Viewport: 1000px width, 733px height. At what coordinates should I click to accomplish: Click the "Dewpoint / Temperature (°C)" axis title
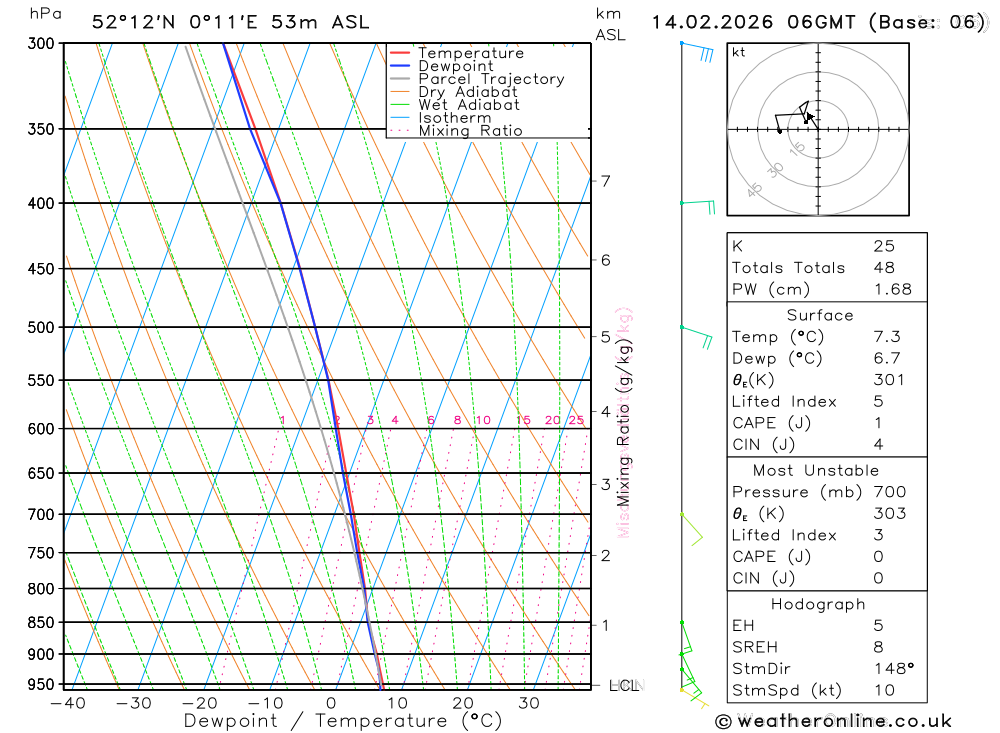point(343,721)
